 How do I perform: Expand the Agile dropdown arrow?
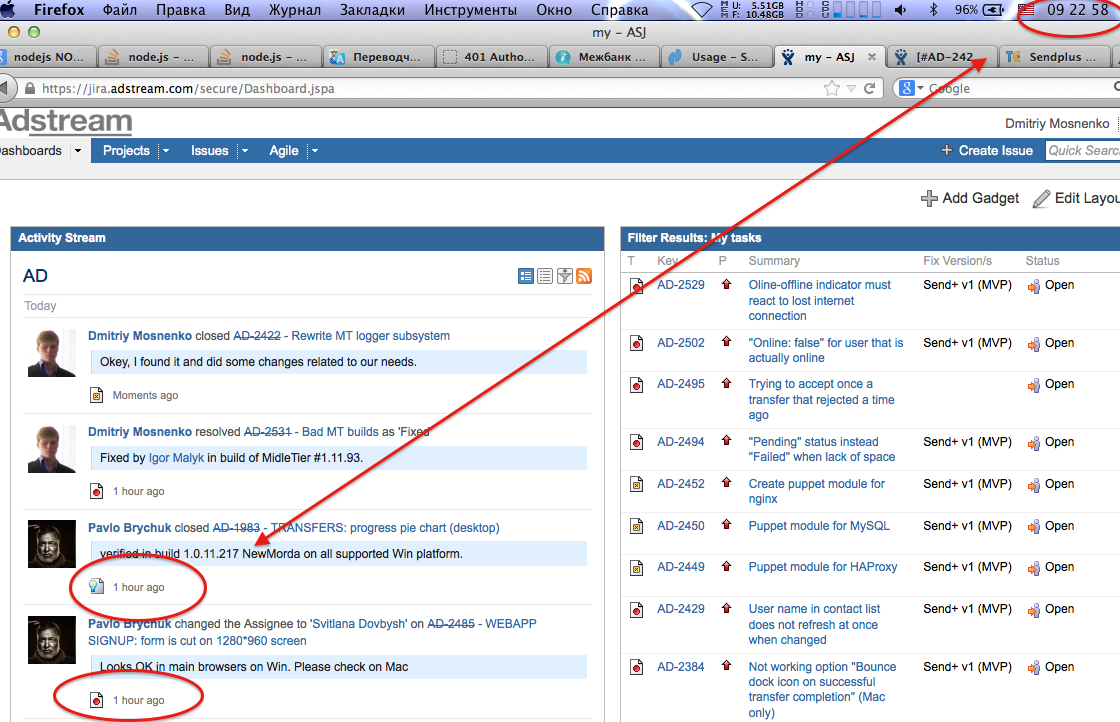pyautogui.click(x=314, y=151)
